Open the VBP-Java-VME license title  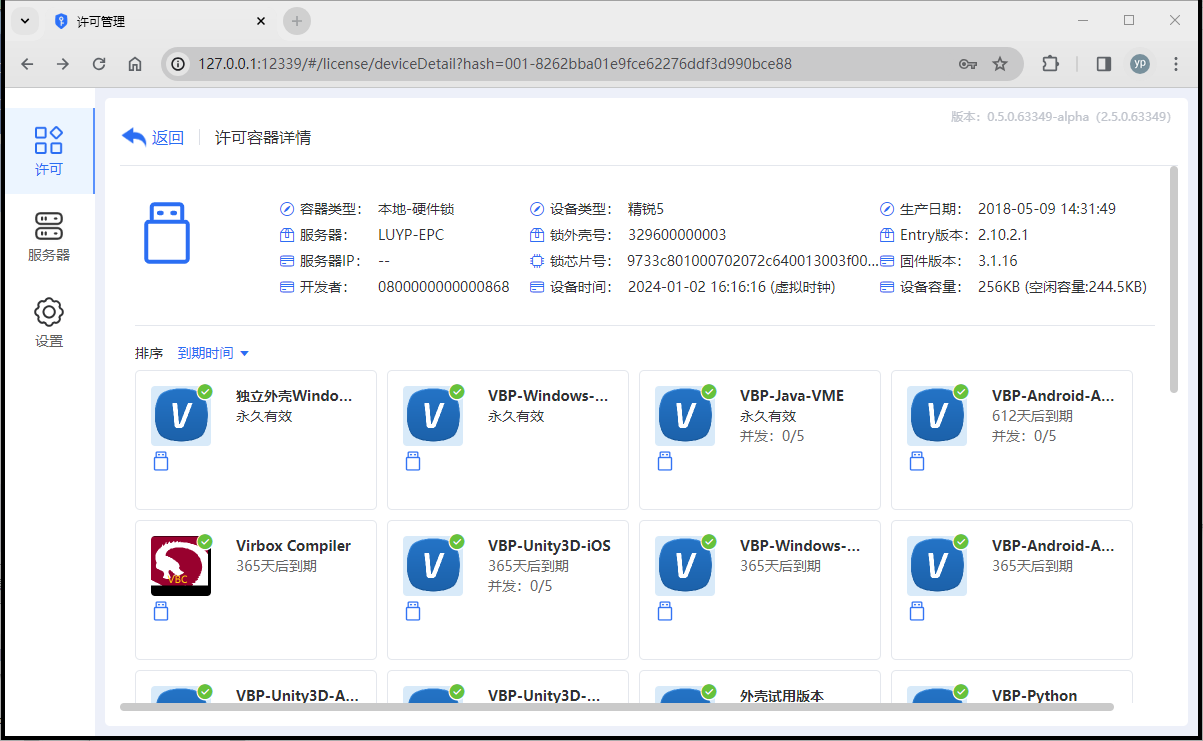(792, 396)
